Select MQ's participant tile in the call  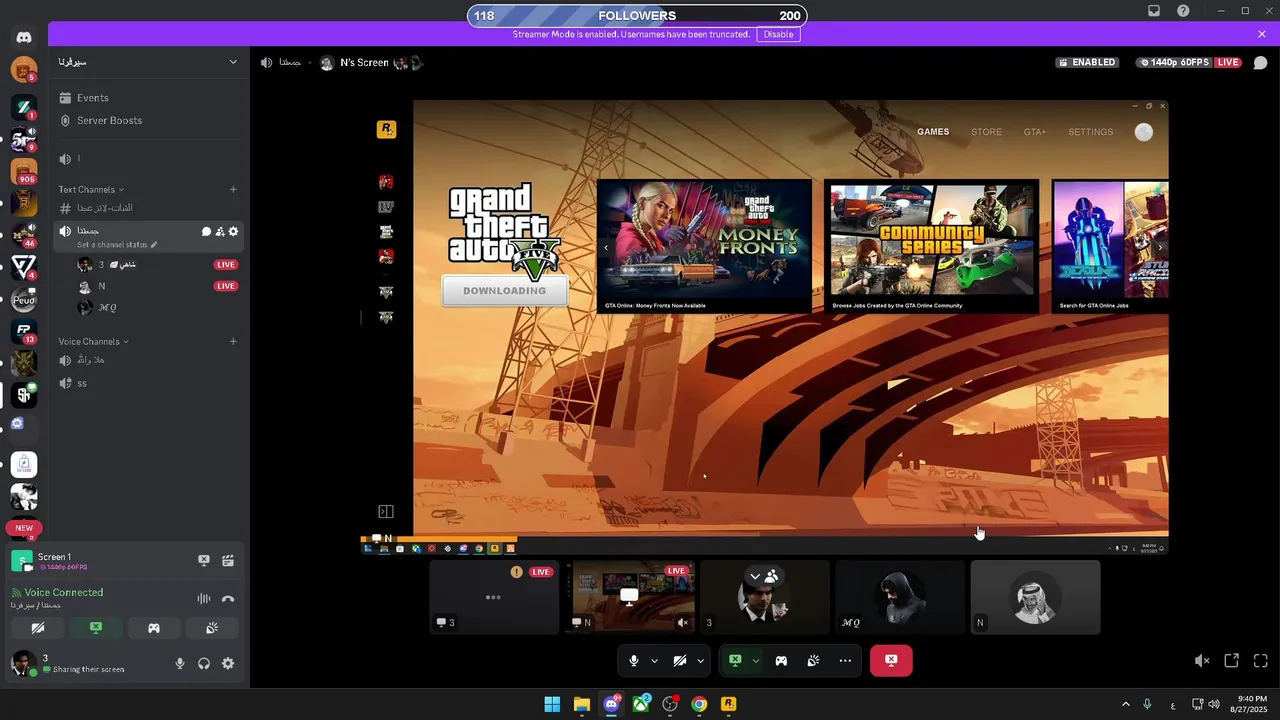[900, 597]
